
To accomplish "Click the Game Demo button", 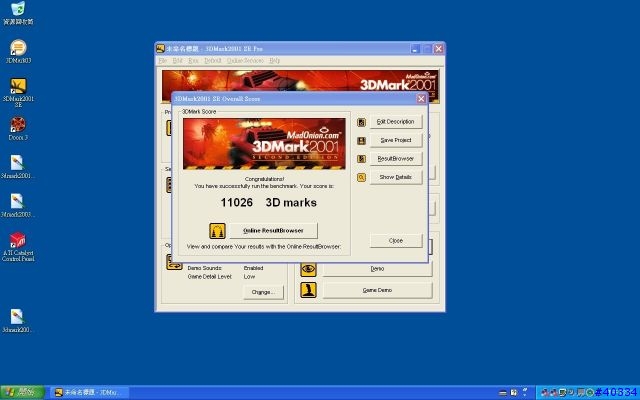I will click(377, 290).
